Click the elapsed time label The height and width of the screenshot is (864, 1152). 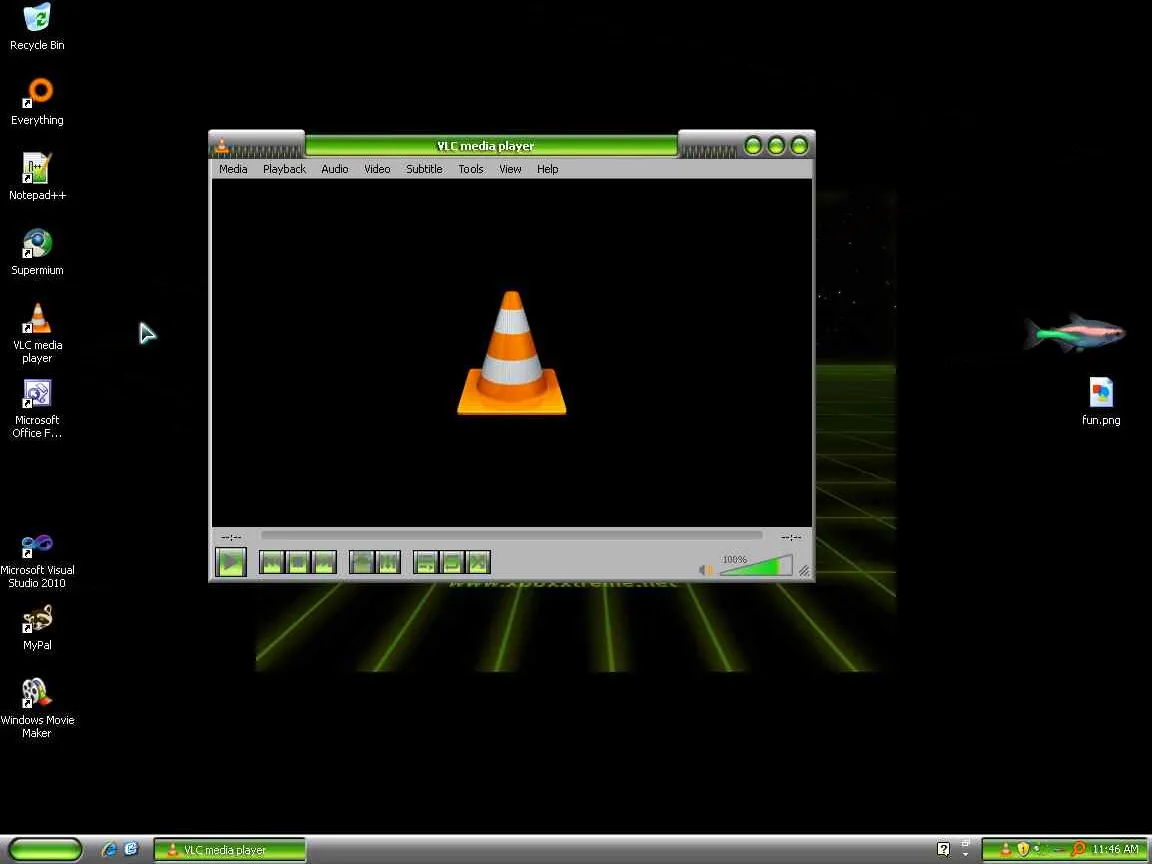(x=231, y=537)
